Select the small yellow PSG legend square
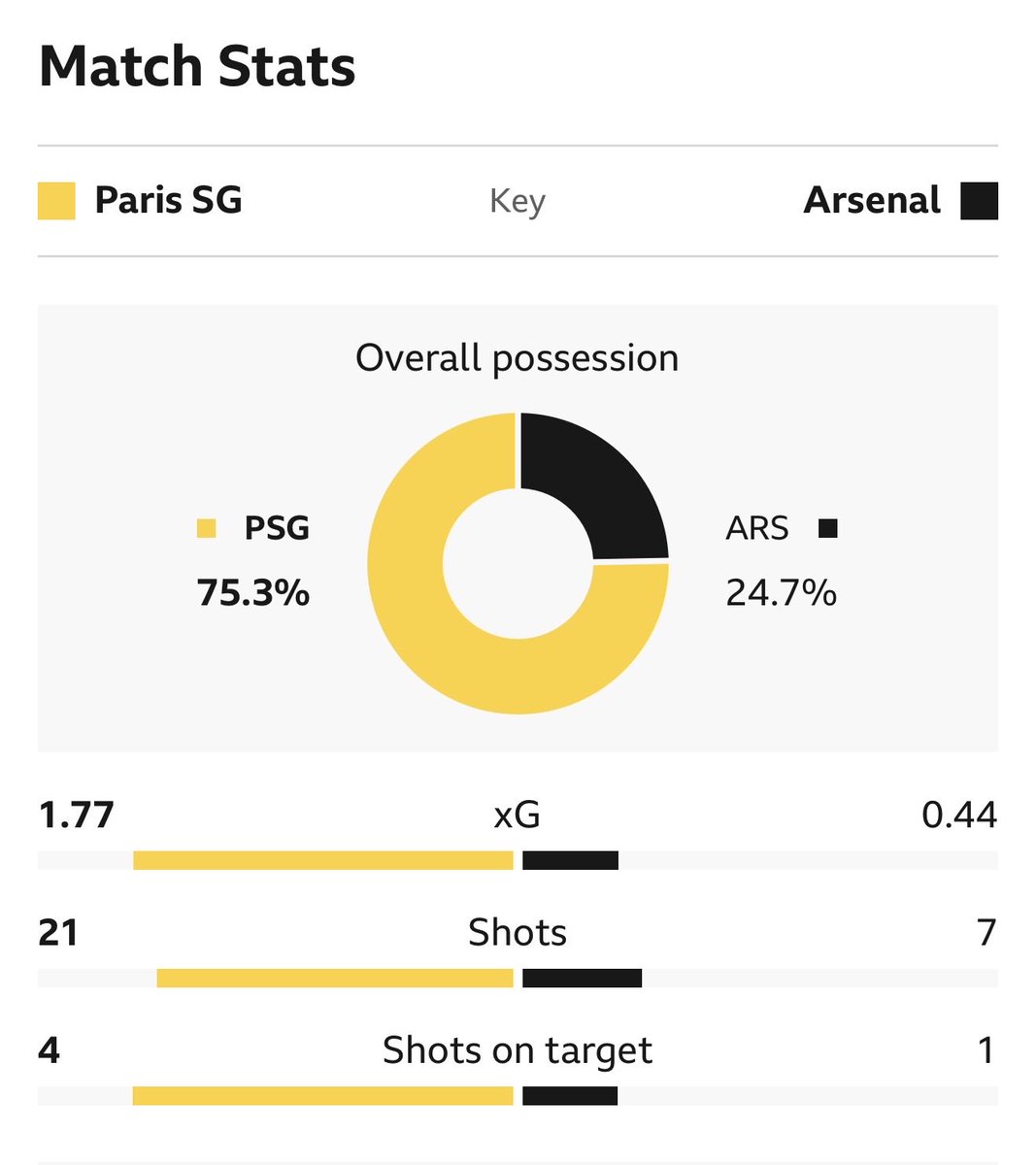 [206, 528]
